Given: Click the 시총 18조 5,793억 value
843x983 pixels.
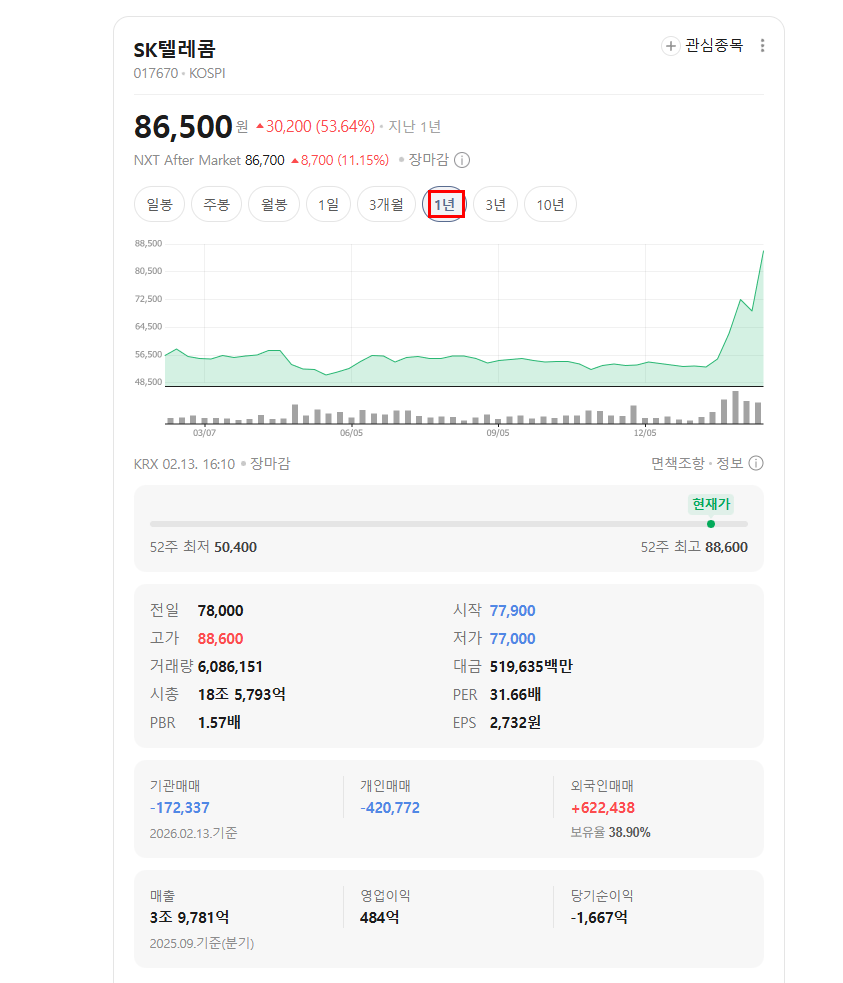Looking at the screenshot, I should (x=242, y=695).
